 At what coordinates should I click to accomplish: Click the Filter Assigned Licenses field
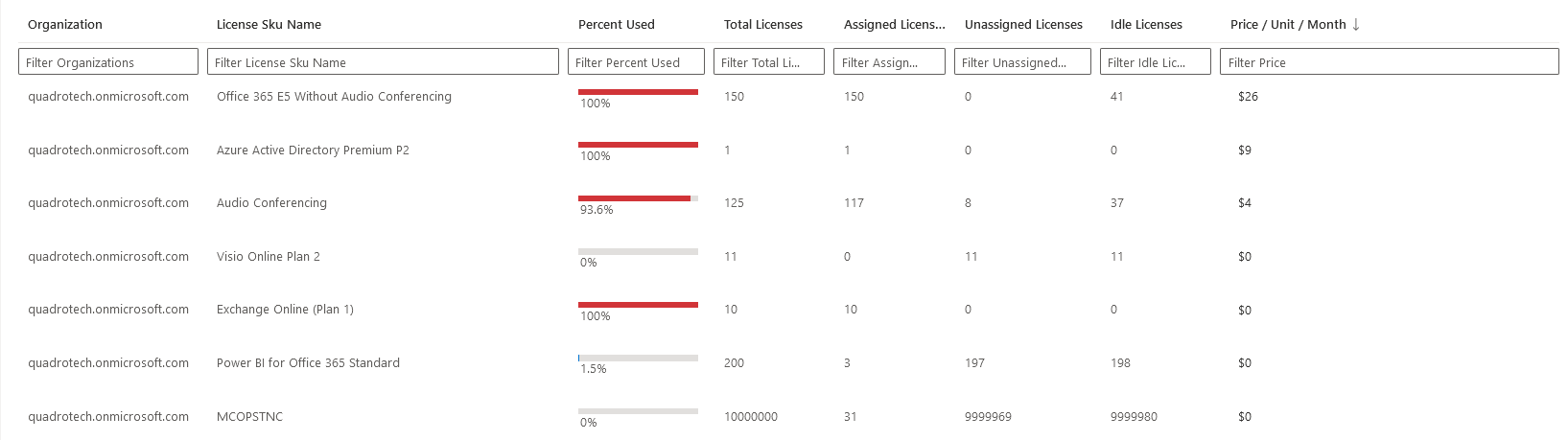click(889, 62)
